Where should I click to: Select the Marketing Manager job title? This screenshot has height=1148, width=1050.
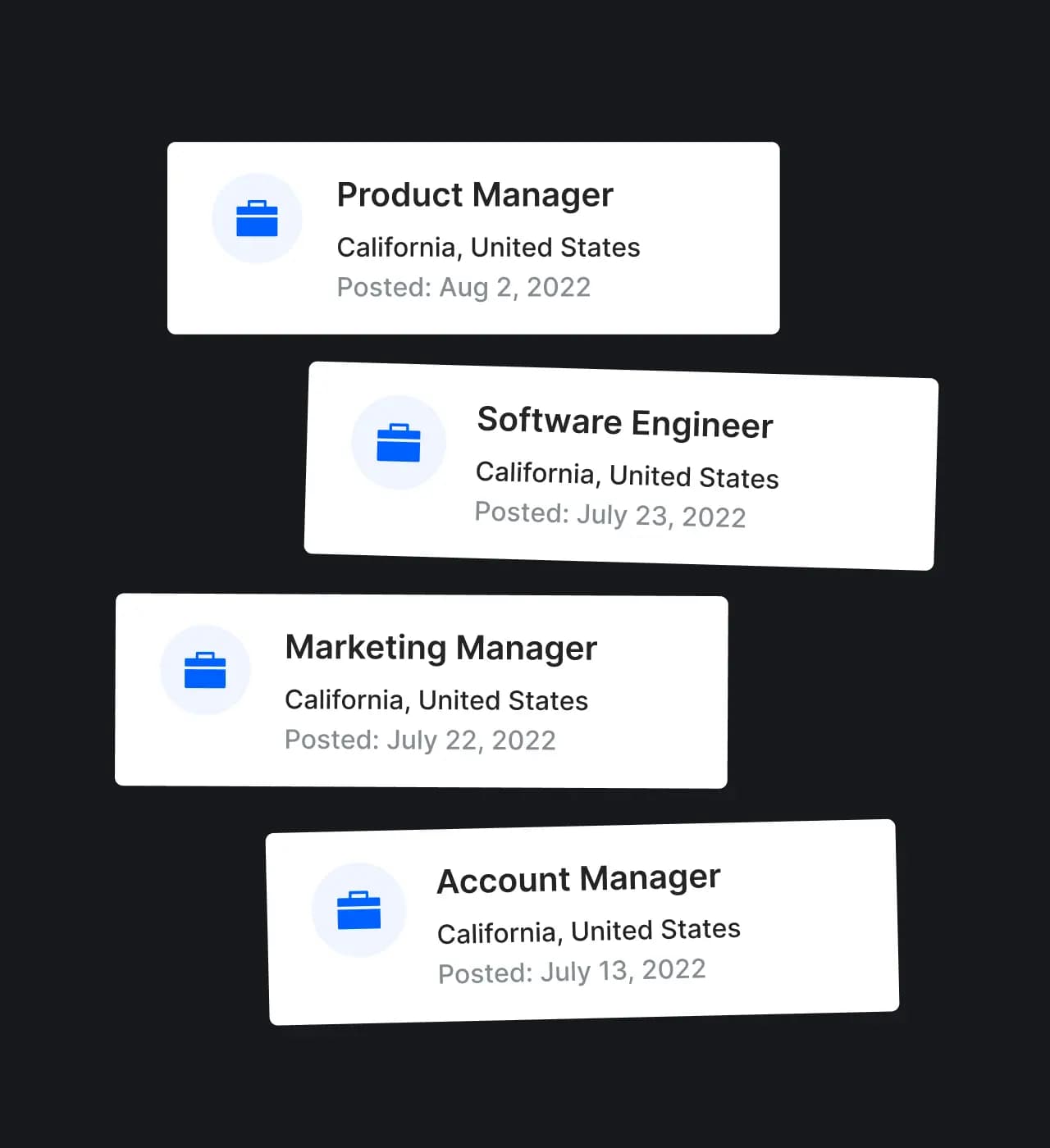[441, 648]
